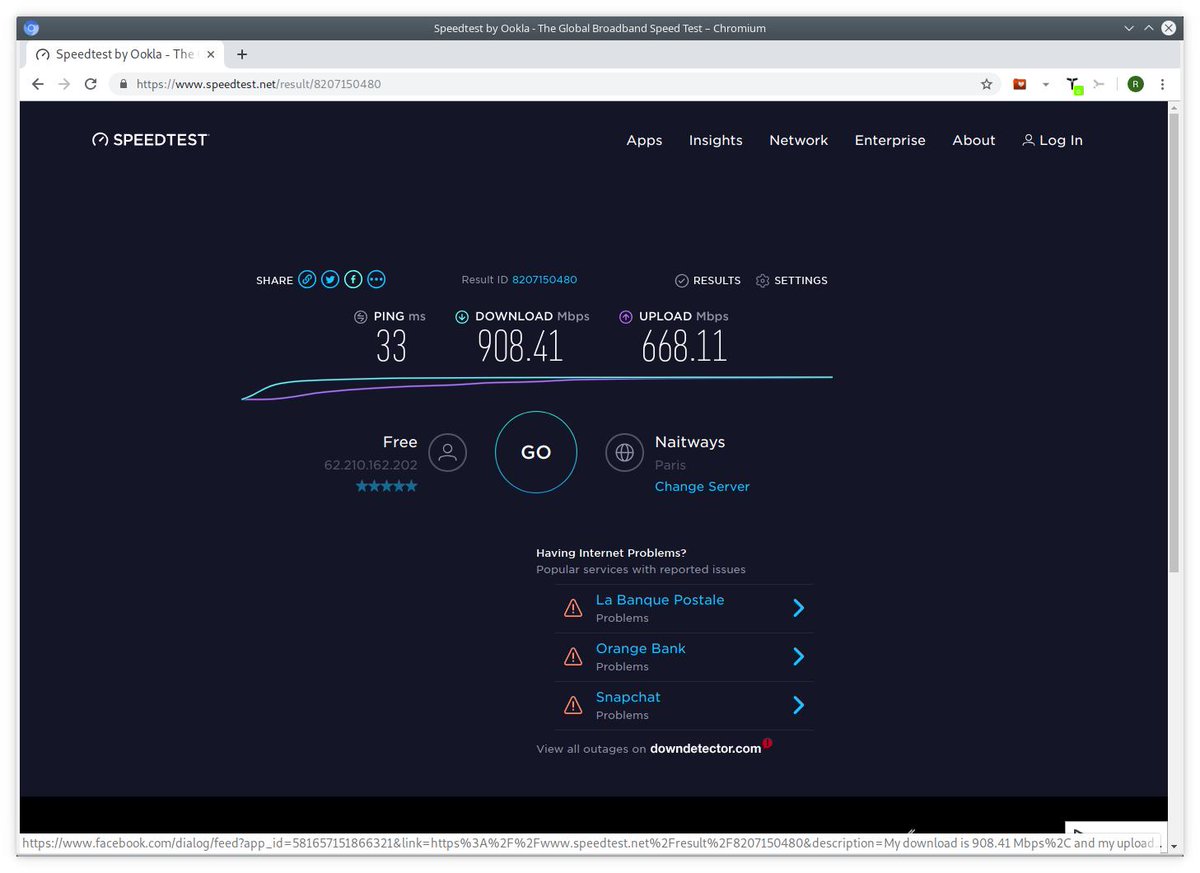The height and width of the screenshot is (873, 1200).
Task: Reload the page
Action: click(90, 84)
